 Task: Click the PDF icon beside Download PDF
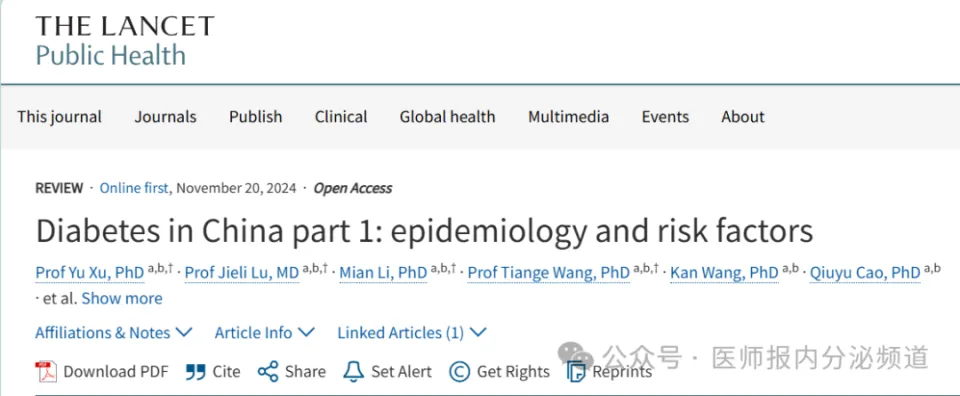coord(46,372)
